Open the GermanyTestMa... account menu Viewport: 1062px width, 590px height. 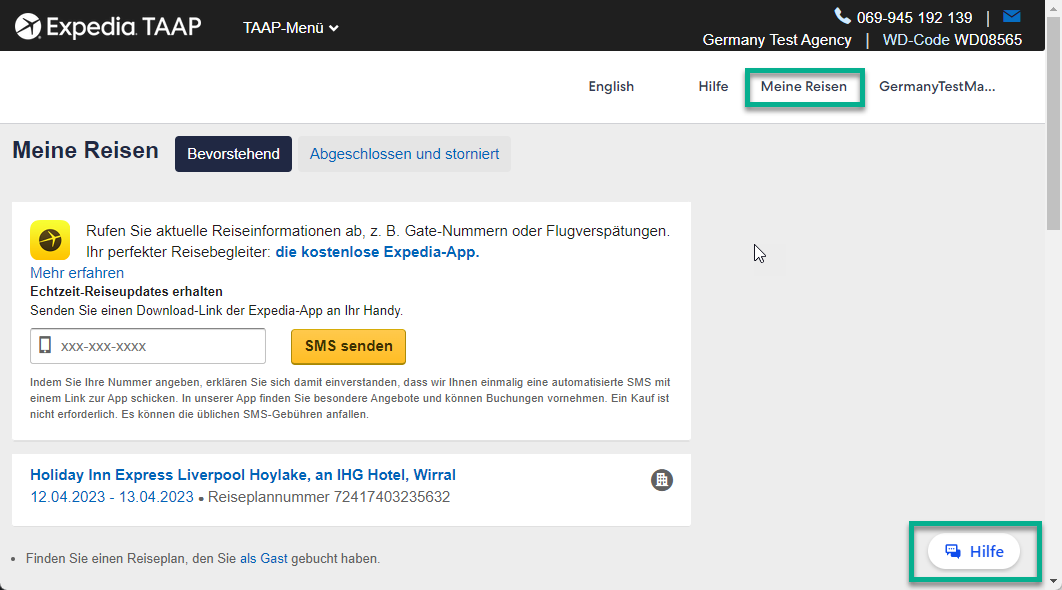(937, 87)
